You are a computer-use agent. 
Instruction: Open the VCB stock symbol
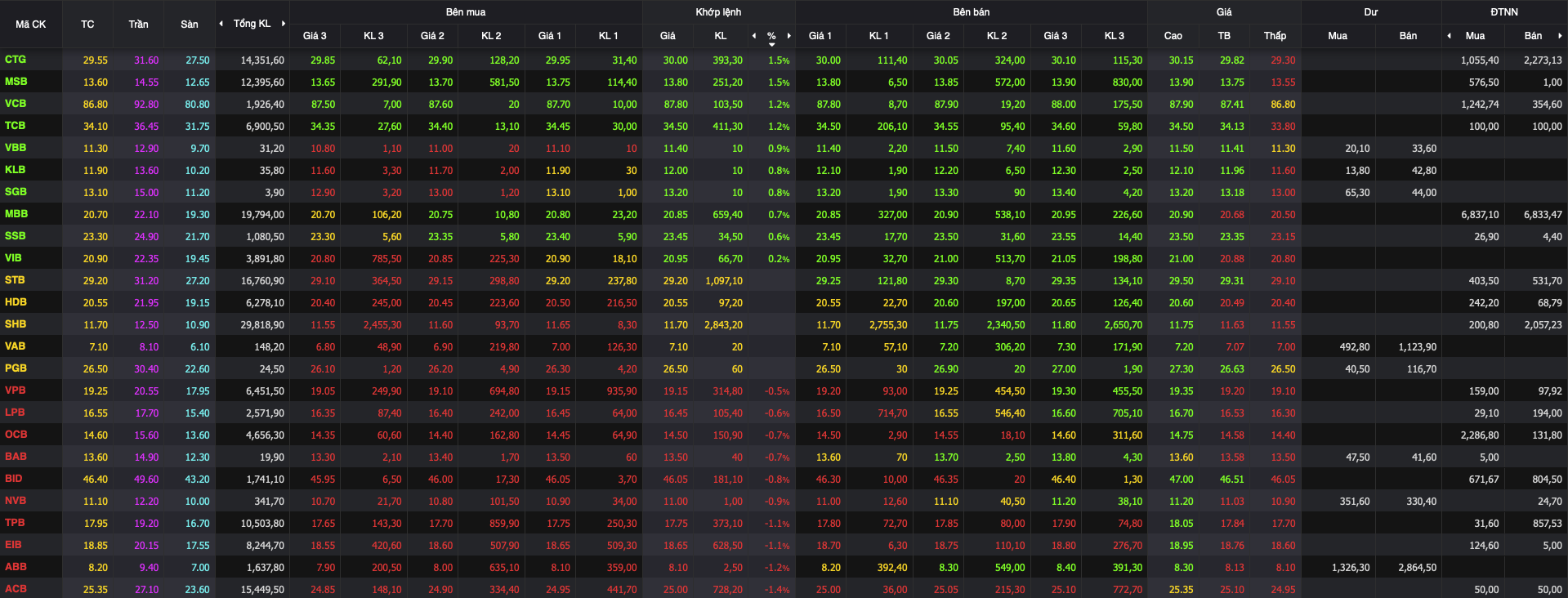tap(16, 104)
